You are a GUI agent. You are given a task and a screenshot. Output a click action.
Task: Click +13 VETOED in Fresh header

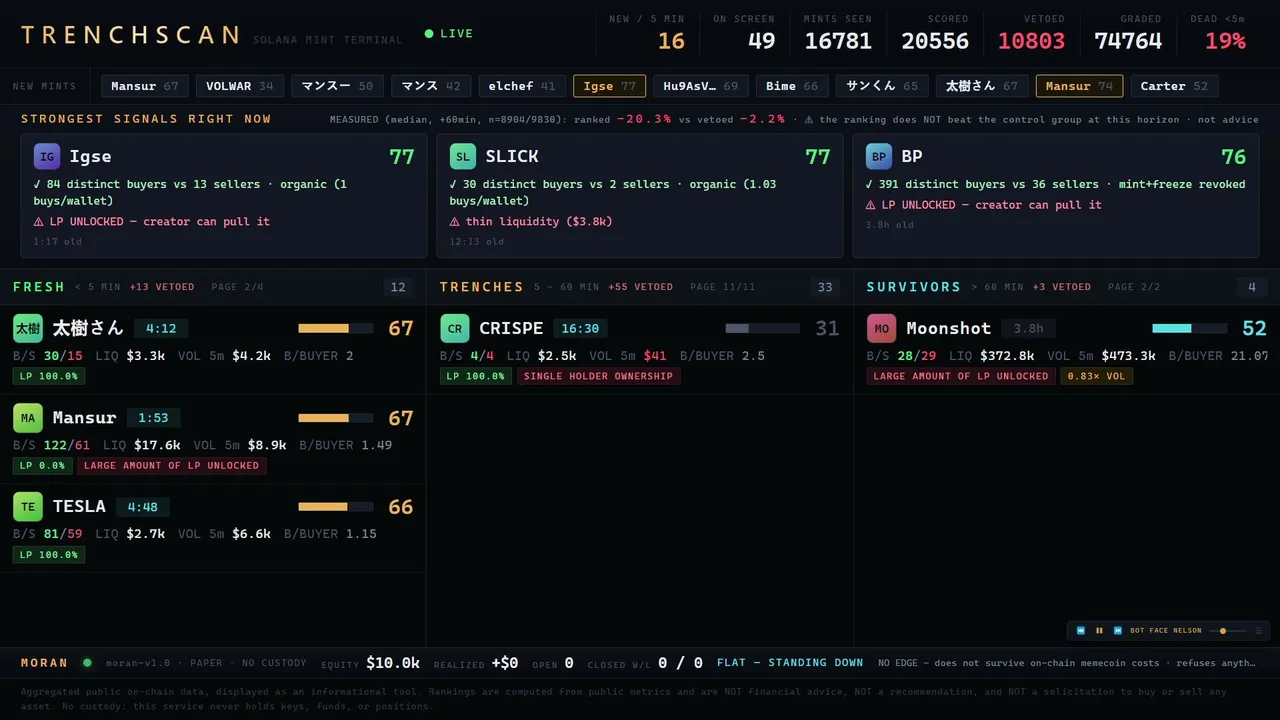point(162,287)
